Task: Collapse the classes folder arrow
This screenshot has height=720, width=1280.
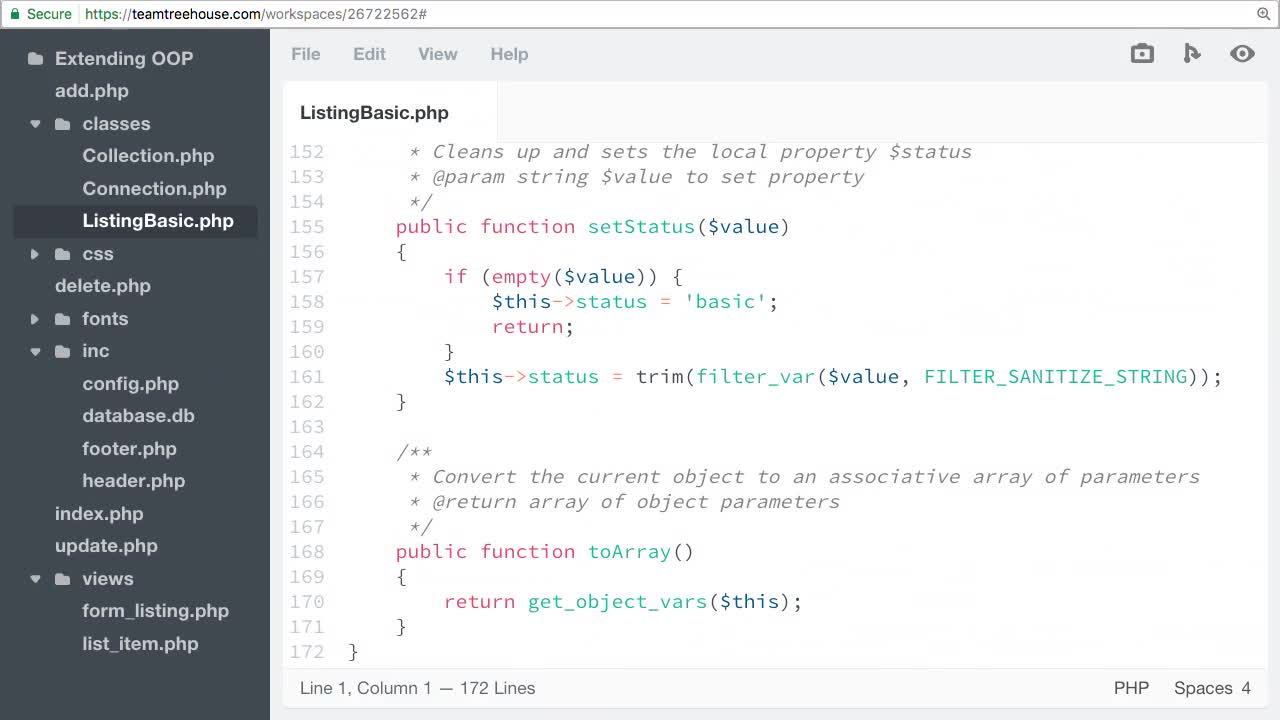Action: click(x=35, y=124)
